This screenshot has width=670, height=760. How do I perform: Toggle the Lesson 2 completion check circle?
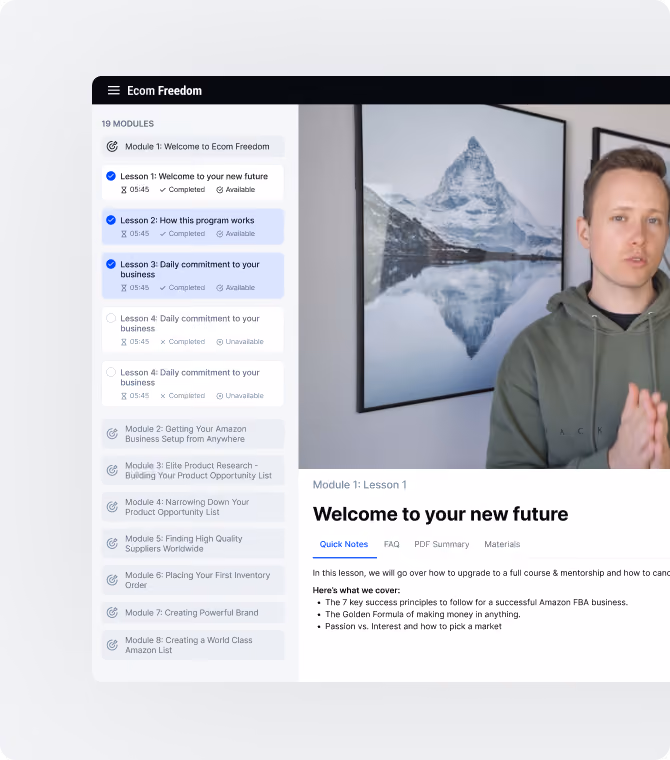tap(111, 220)
